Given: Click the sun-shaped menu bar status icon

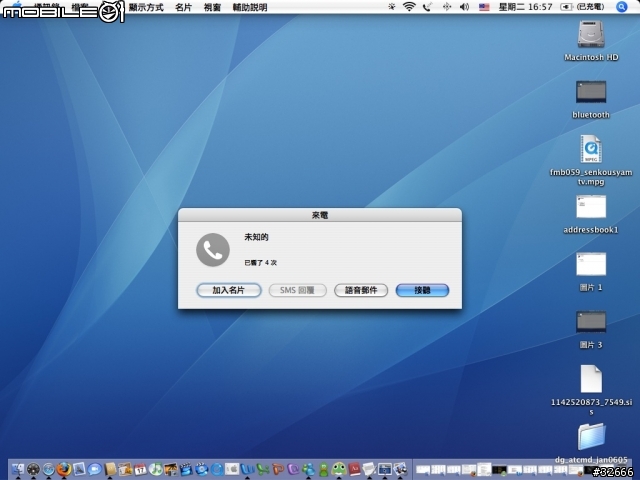Looking at the screenshot, I should tap(391, 7).
